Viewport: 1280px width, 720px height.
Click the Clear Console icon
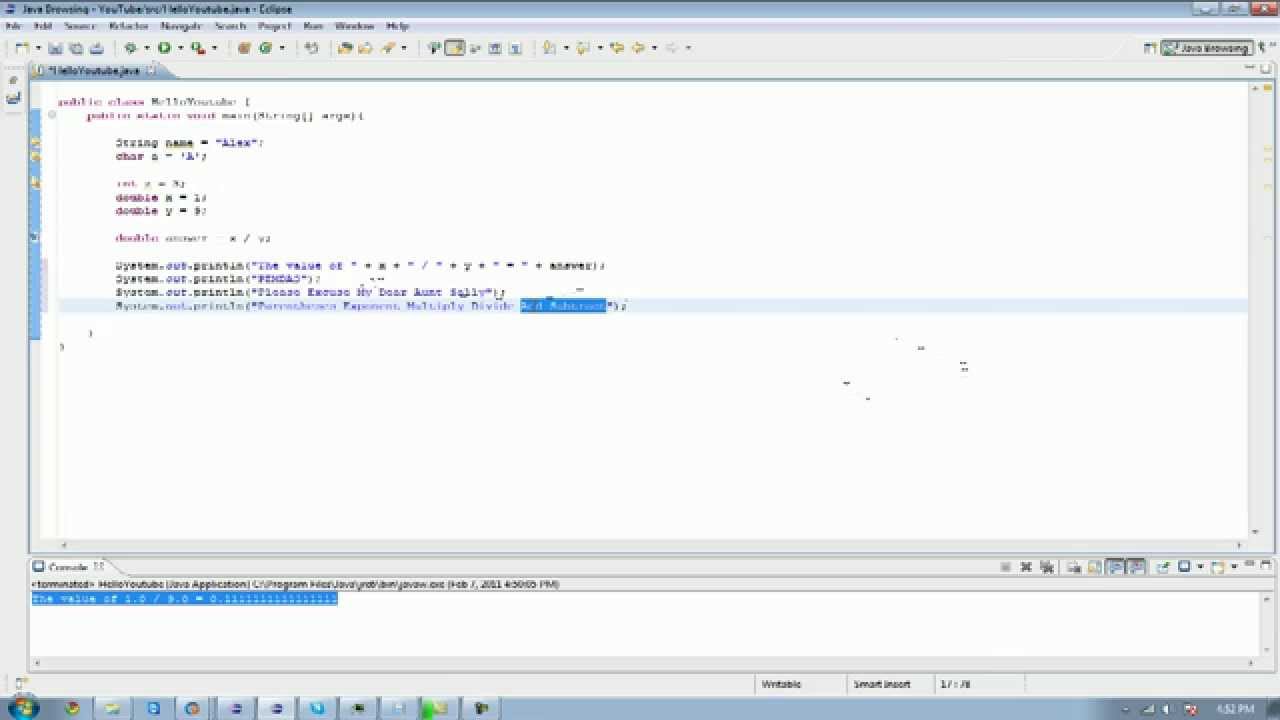pyautogui.click(x=1074, y=567)
